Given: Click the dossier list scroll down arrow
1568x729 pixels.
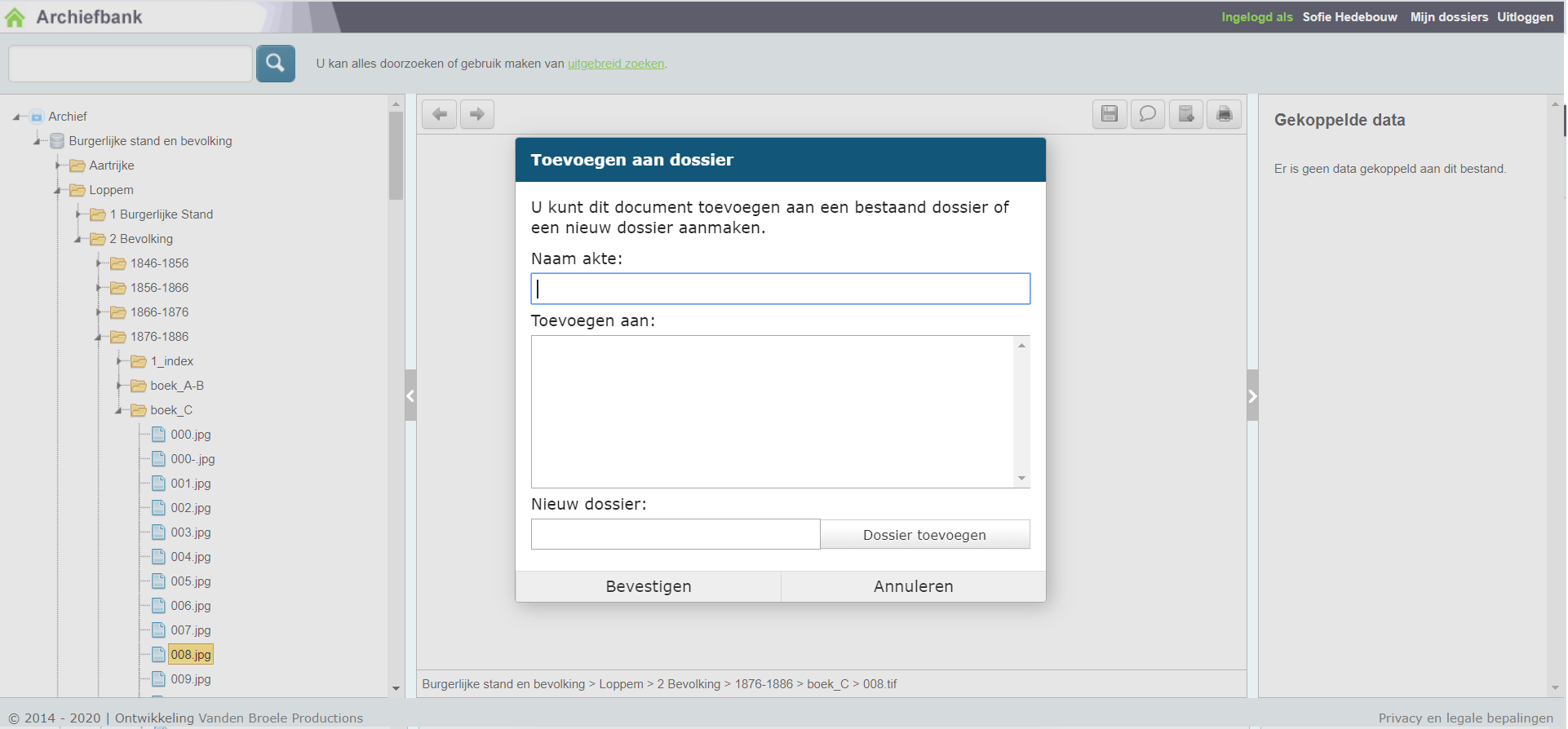Looking at the screenshot, I should point(1021,479).
